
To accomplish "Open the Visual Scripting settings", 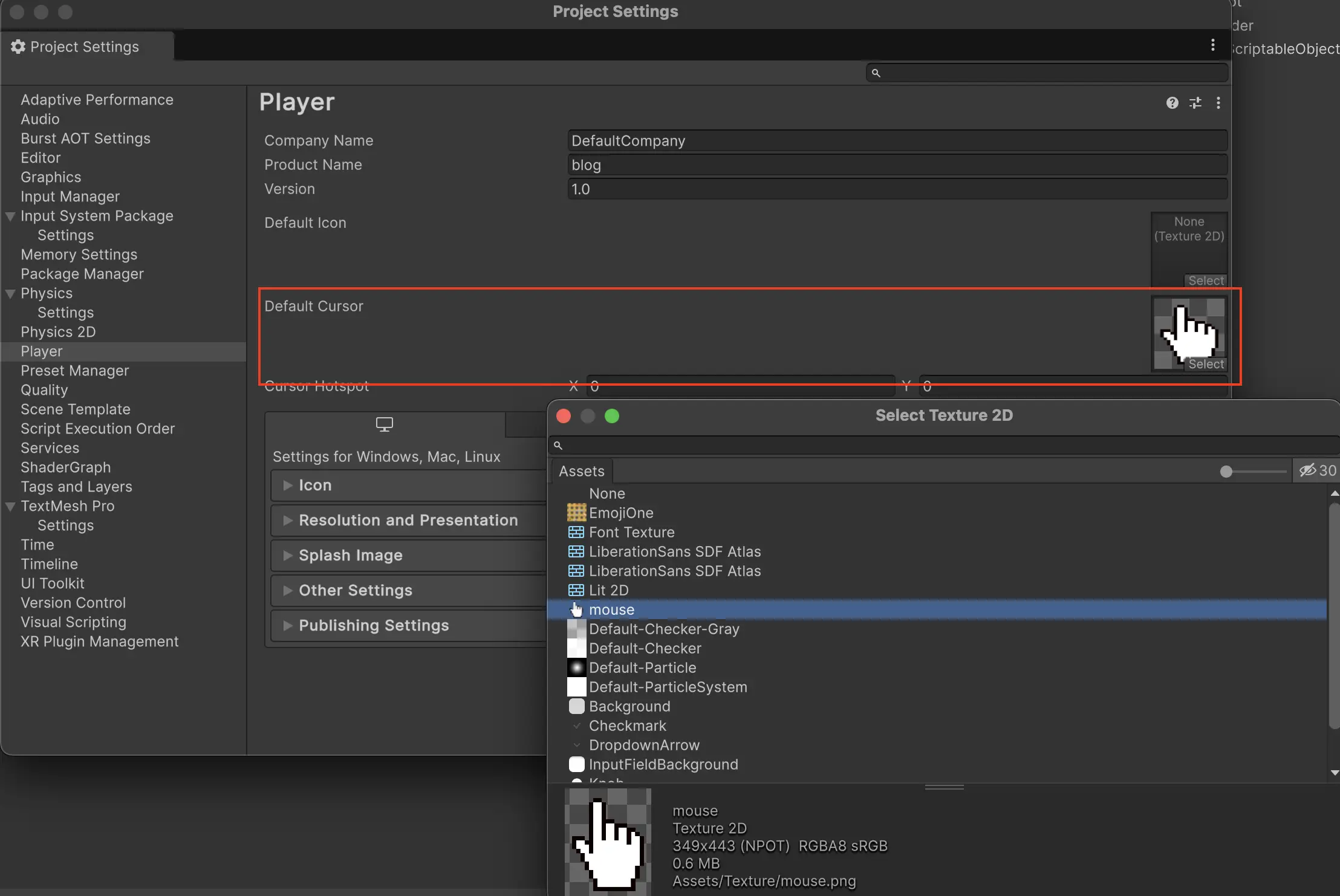I will (x=73, y=622).
